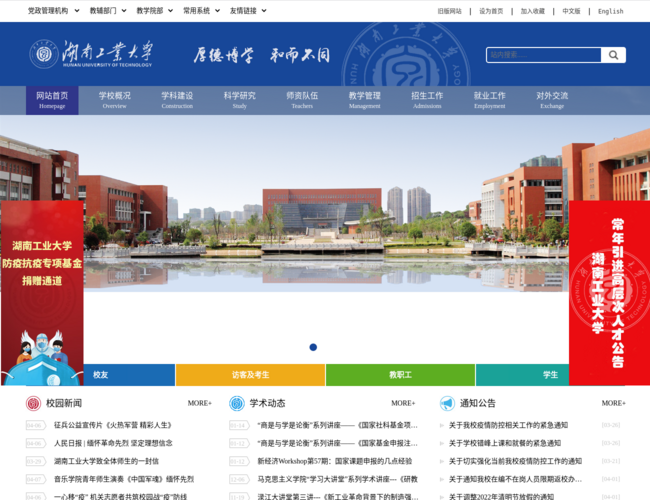Expand the 教学院部 dropdown
The height and width of the screenshot is (500, 650).
click(155, 11)
